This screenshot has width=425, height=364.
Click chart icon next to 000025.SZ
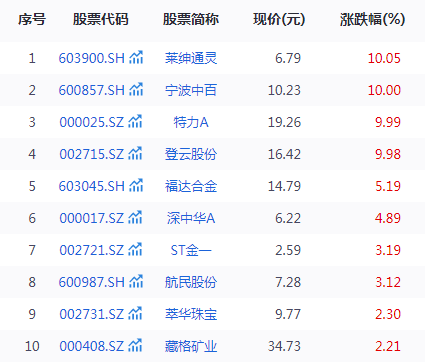click(135, 121)
